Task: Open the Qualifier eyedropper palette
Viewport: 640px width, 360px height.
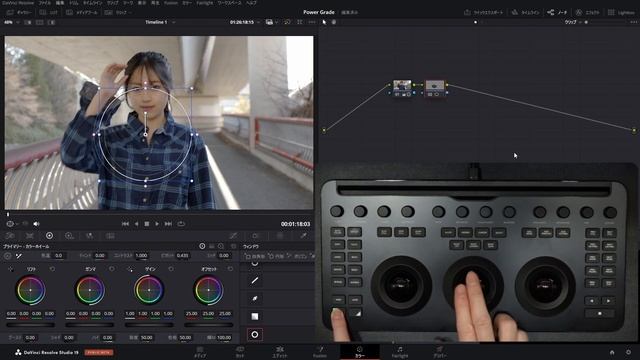Action: point(304,236)
